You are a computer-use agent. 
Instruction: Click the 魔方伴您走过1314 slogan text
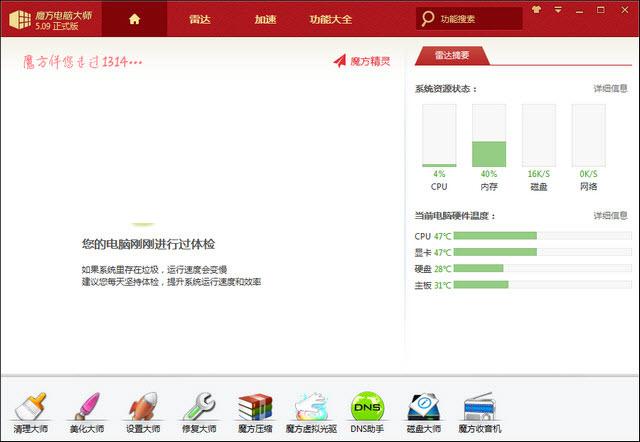click(82, 62)
